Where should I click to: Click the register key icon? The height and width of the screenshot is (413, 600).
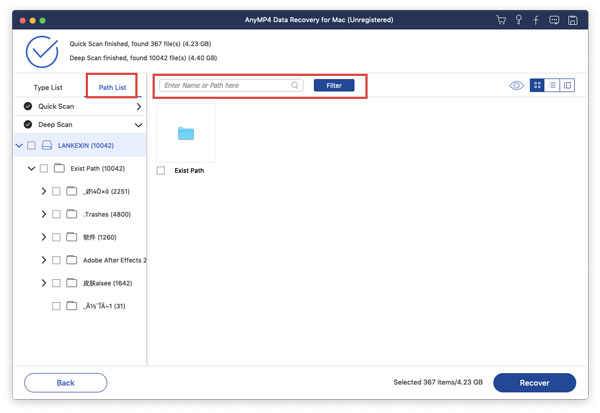(518, 20)
